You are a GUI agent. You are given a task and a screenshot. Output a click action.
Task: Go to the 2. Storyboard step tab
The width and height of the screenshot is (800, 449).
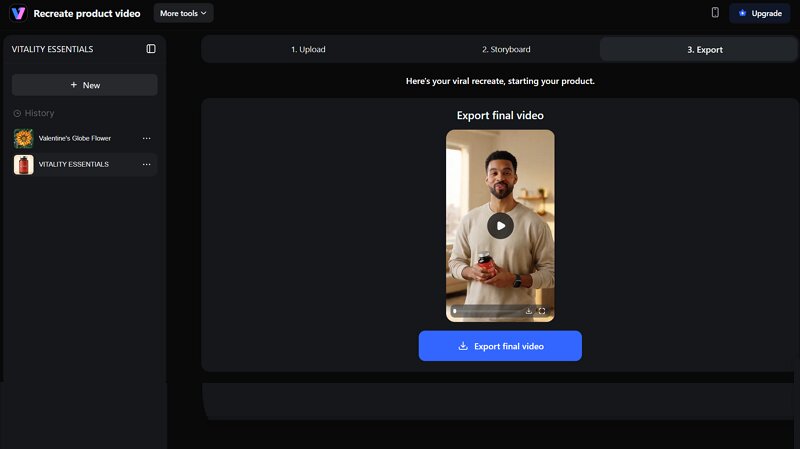506,49
